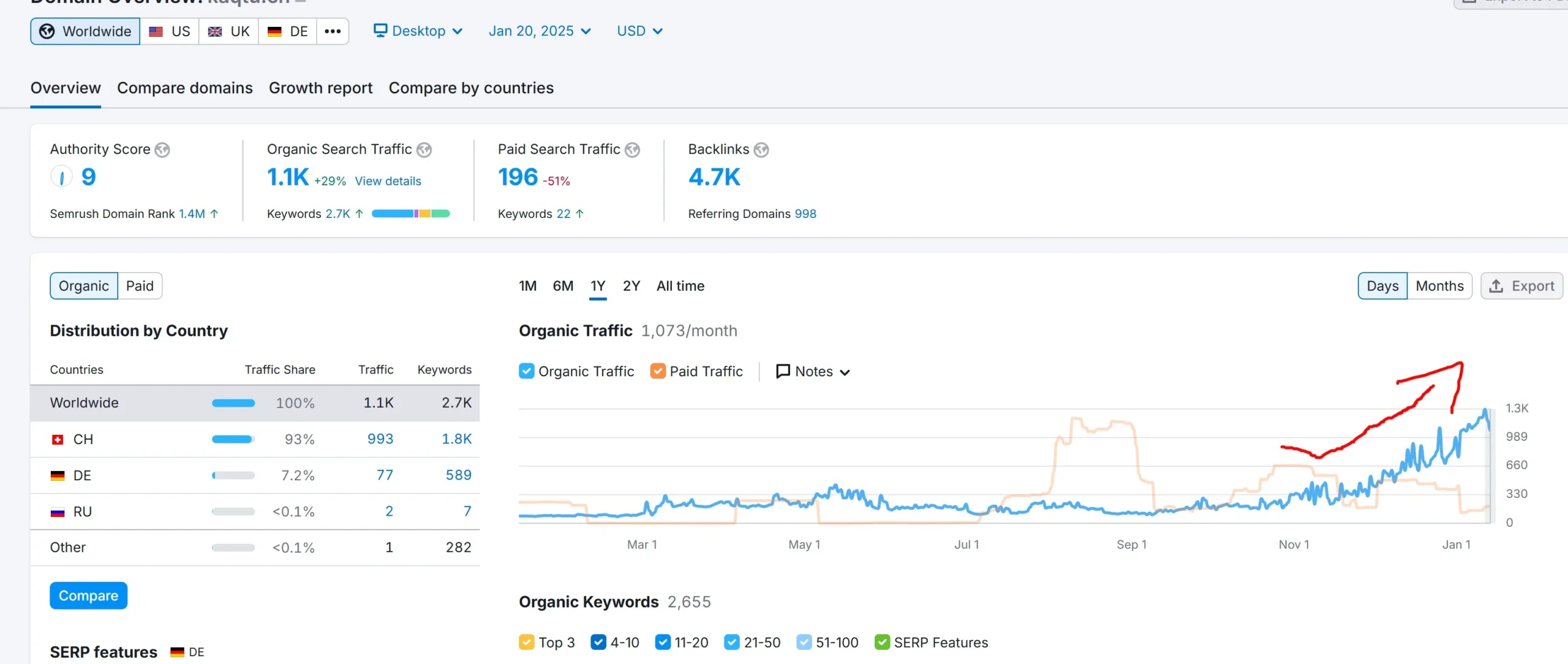
Task: Click Authority Score info globe icon
Action: tap(162, 149)
